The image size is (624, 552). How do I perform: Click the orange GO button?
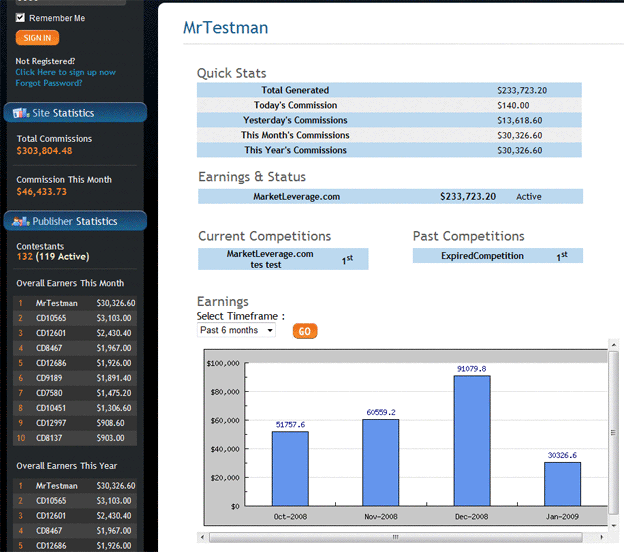tap(305, 331)
